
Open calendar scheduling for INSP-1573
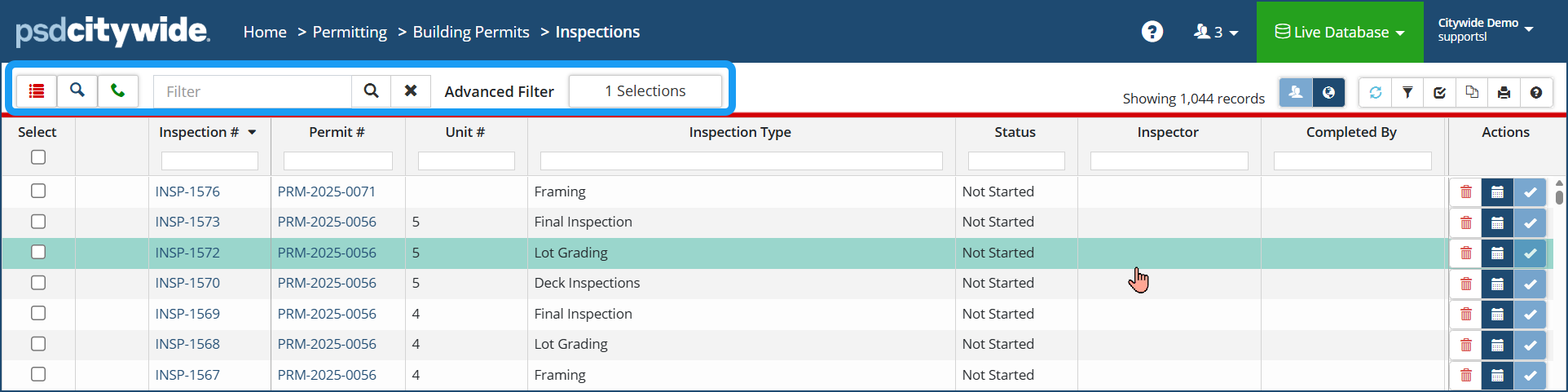pos(1497,222)
